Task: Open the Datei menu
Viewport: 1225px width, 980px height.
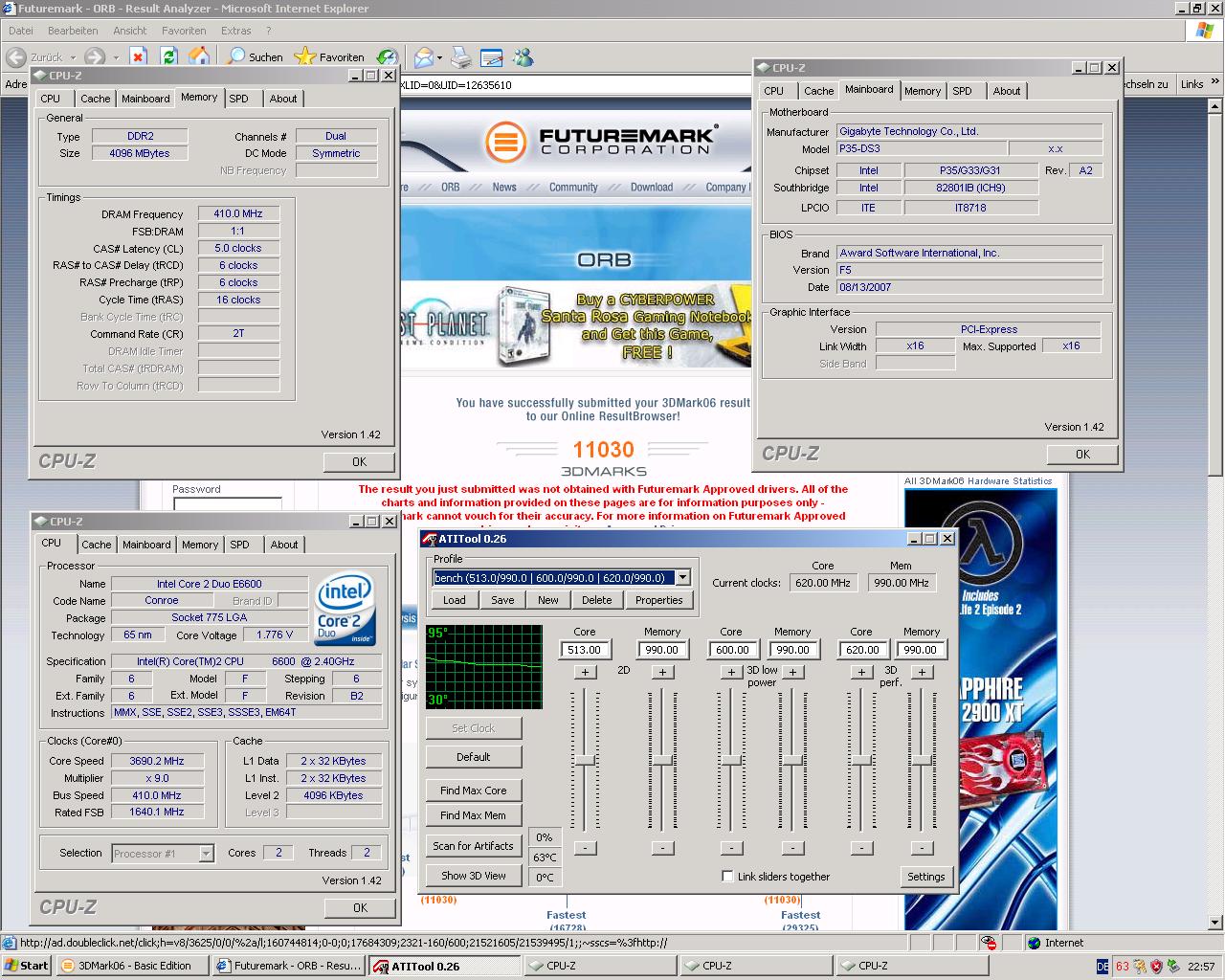Action: coord(20,31)
